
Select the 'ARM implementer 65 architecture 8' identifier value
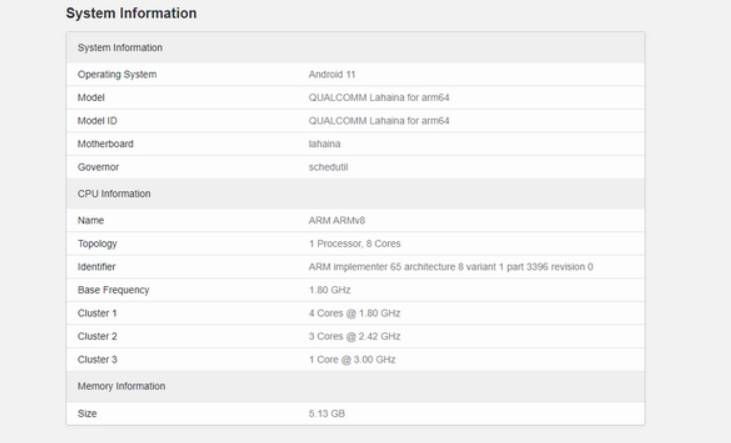(x=451, y=267)
